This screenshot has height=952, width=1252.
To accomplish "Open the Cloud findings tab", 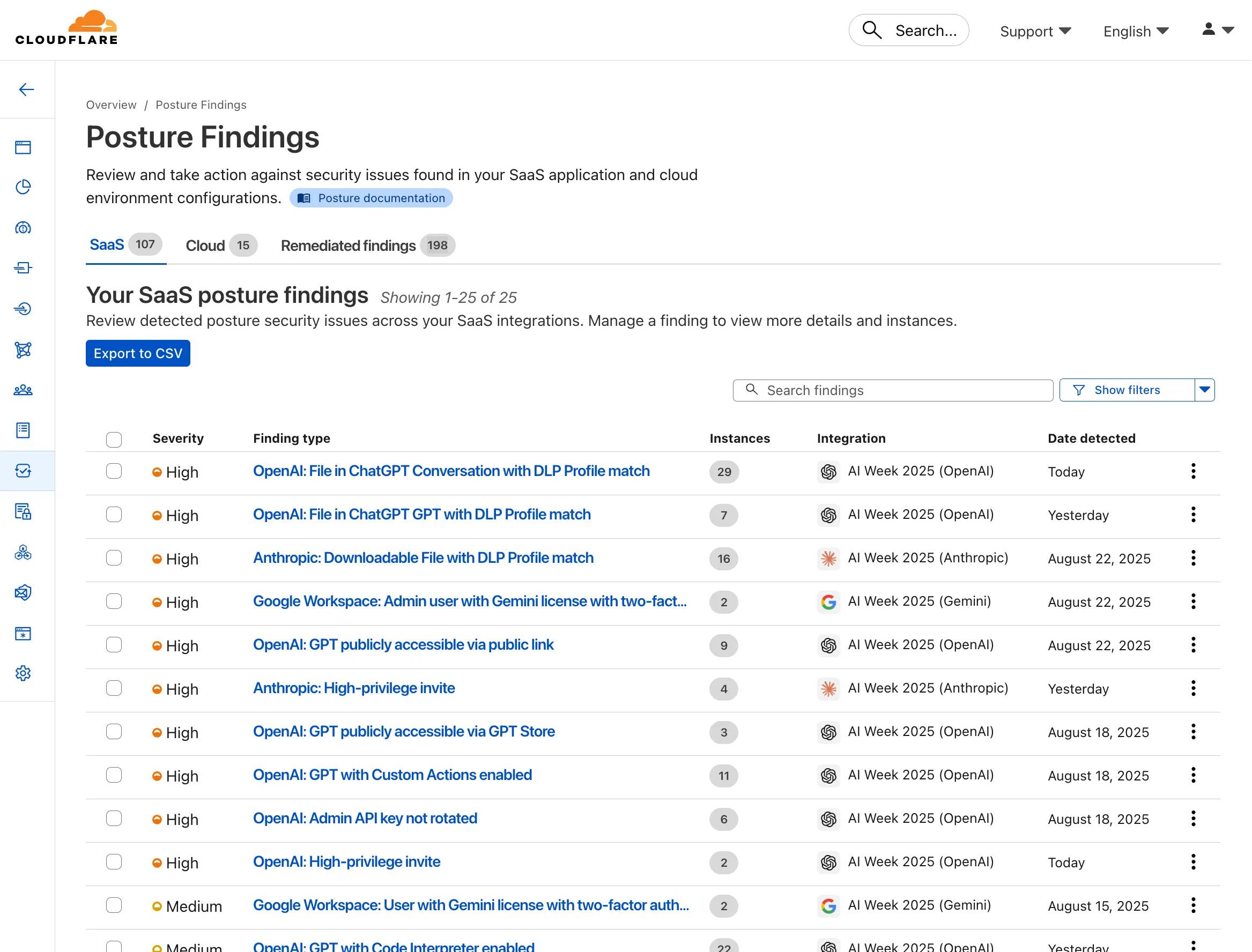I will (x=205, y=246).
